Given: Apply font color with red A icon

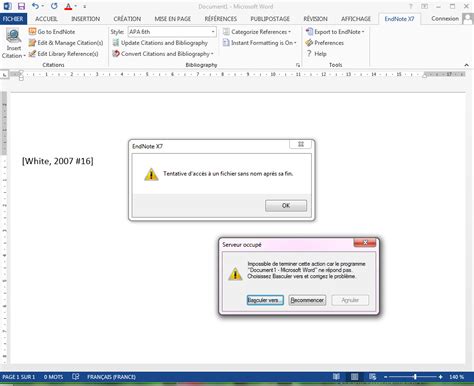Looking at the screenshot, I should [68, 6].
